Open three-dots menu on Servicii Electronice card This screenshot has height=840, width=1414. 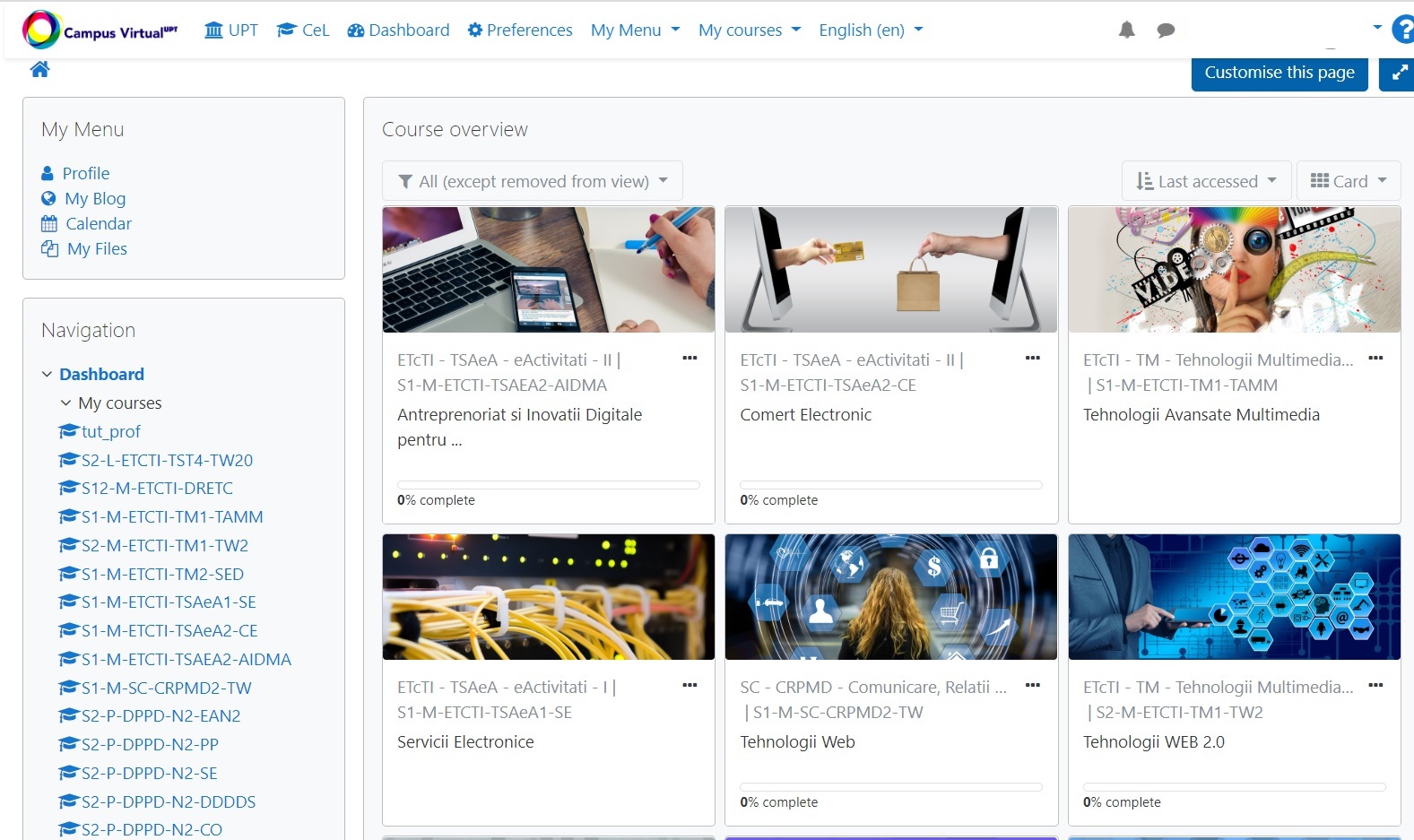tap(689, 686)
